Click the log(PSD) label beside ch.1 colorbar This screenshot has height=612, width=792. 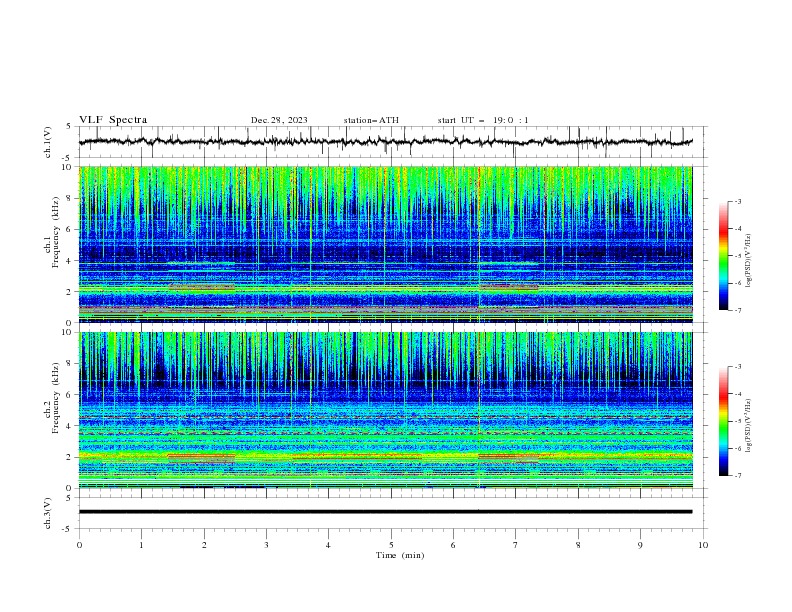(x=748, y=261)
